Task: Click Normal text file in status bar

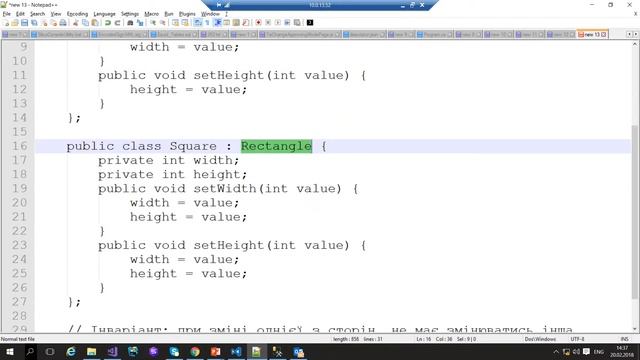Action: click(18, 339)
